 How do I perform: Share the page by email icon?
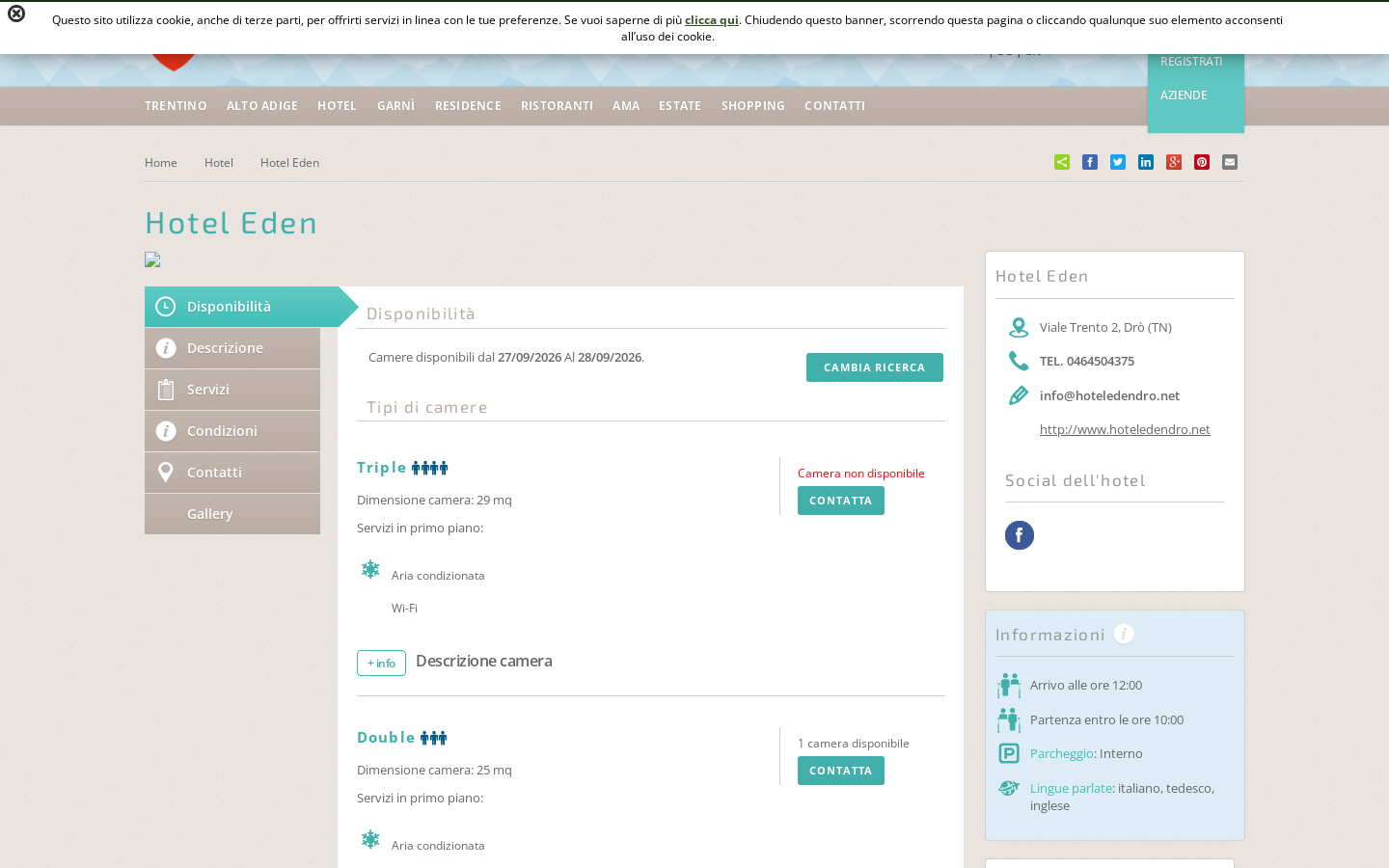pyautogui.click(x=1230, y=162)
